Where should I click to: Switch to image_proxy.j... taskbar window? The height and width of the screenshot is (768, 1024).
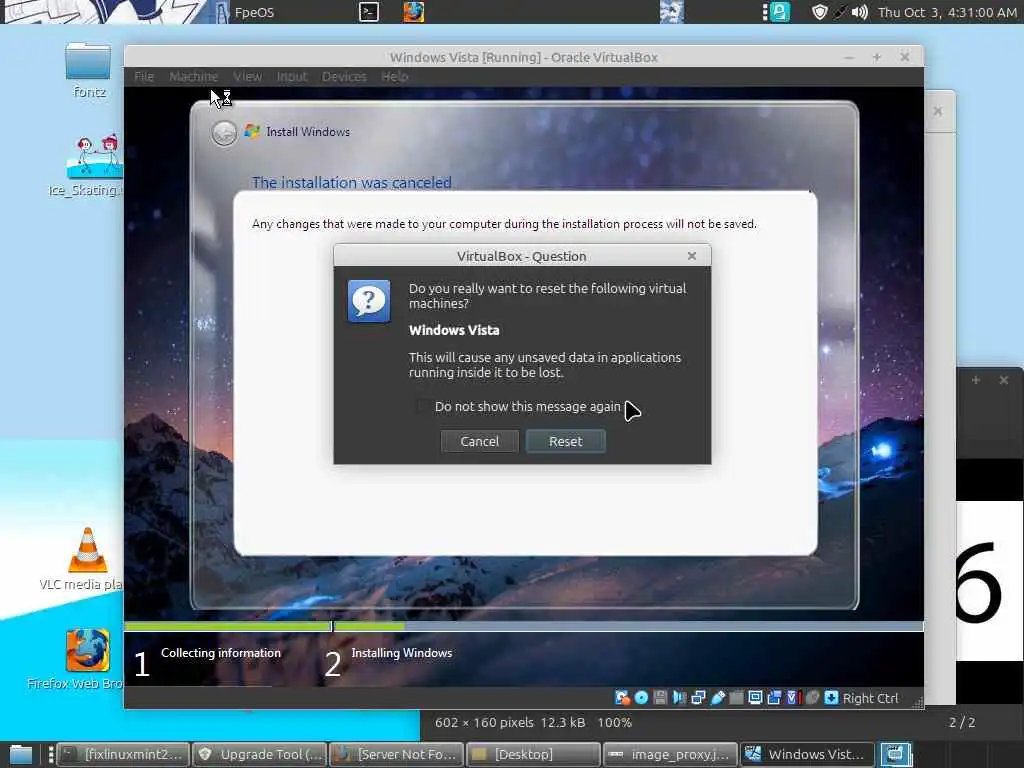click(669, 754)
